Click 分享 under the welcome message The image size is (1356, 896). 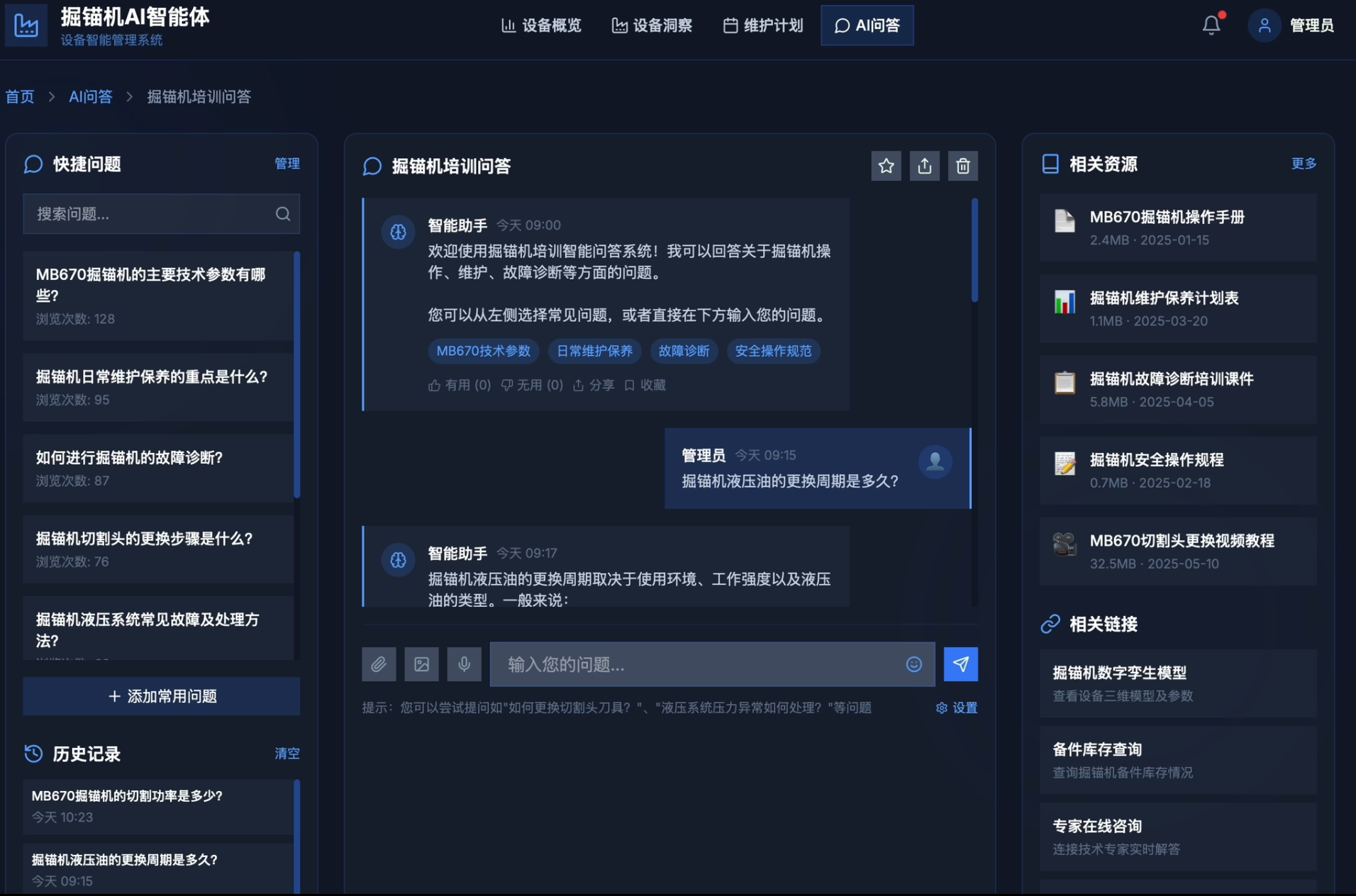click(x=594, y=385)
